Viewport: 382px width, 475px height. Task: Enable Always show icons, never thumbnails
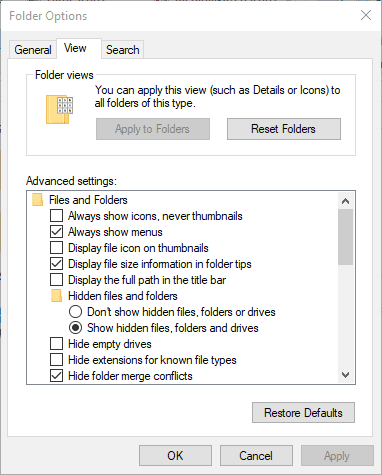pos(56,216)
